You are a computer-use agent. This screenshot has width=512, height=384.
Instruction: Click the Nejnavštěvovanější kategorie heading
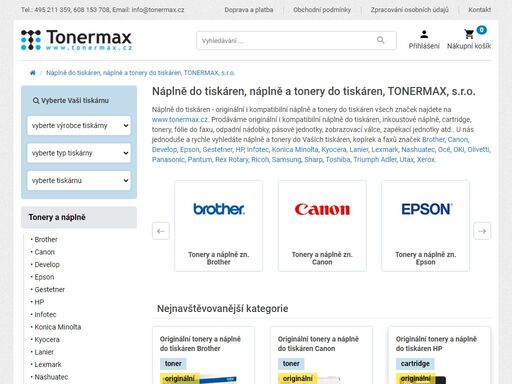223,309
